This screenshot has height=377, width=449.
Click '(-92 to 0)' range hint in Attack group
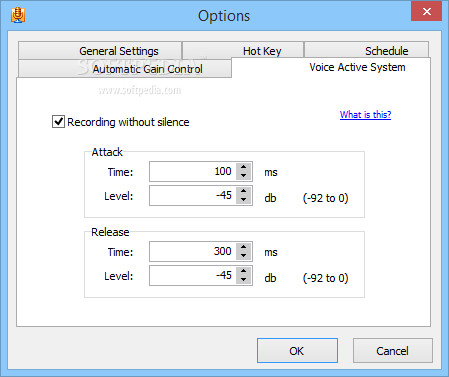[x=325, y=198]
